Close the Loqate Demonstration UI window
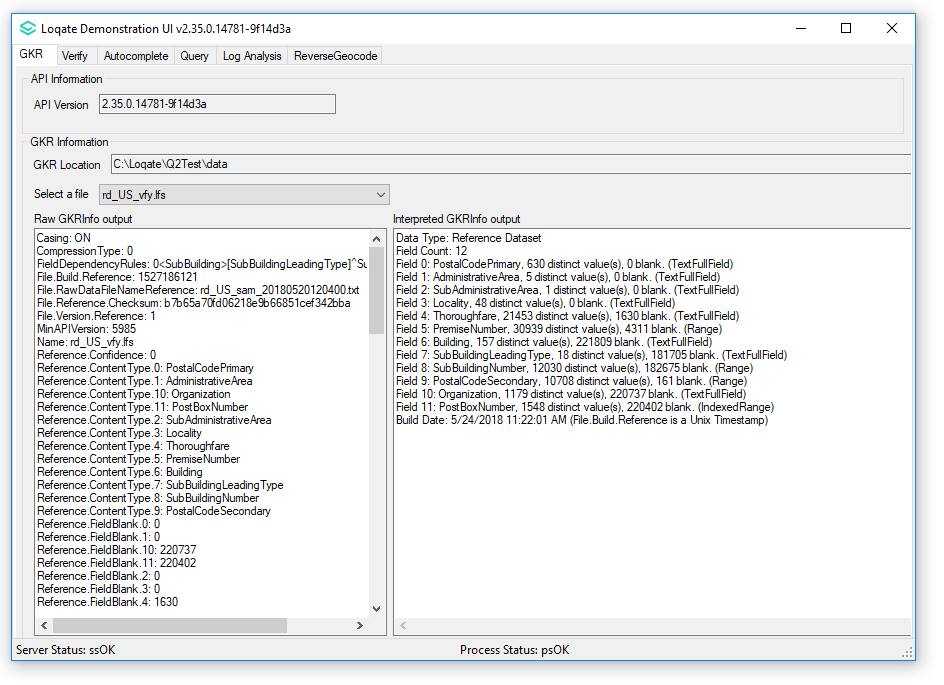The width and height of the screenshot is (944, 685). pos(892,28)
